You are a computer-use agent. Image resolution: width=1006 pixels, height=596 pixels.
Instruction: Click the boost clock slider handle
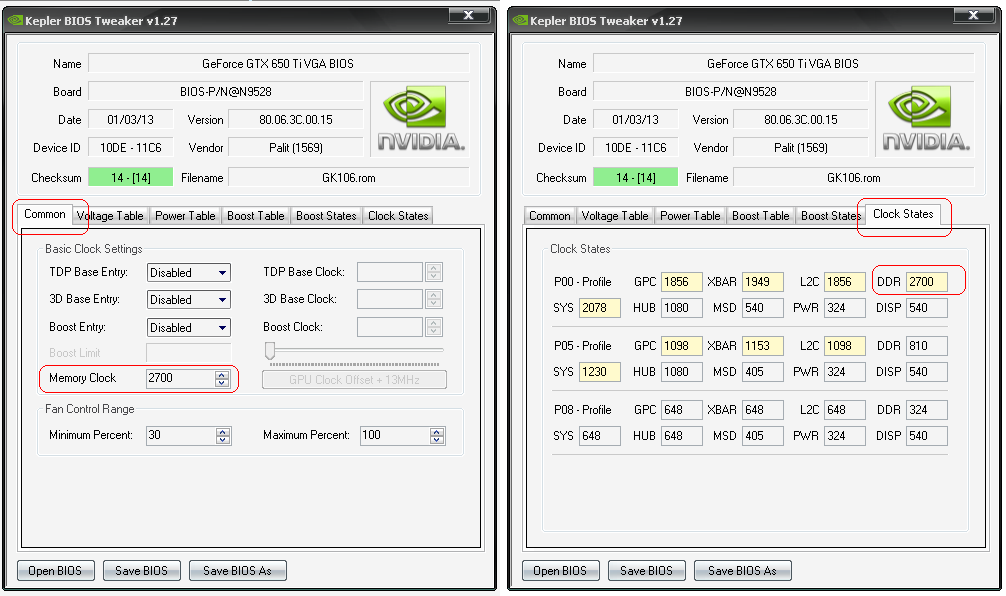[270, 350]
